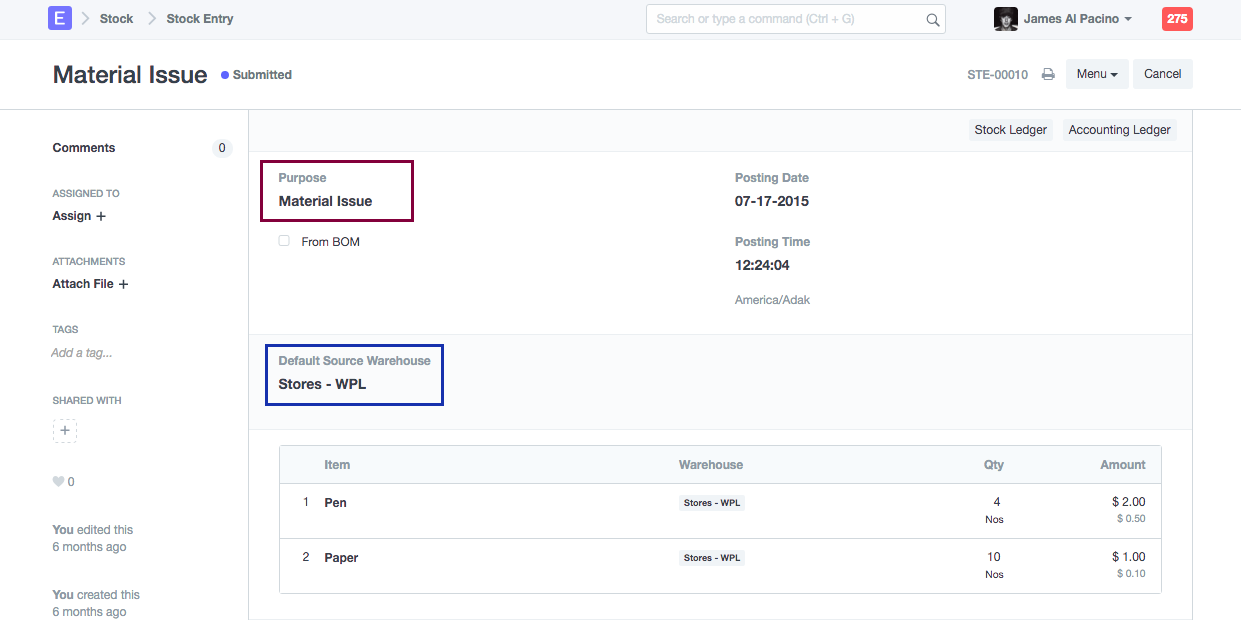Open the Stock Ledger report
This screenshot has height=620, width=1241.
click(x=1010, y=130)
